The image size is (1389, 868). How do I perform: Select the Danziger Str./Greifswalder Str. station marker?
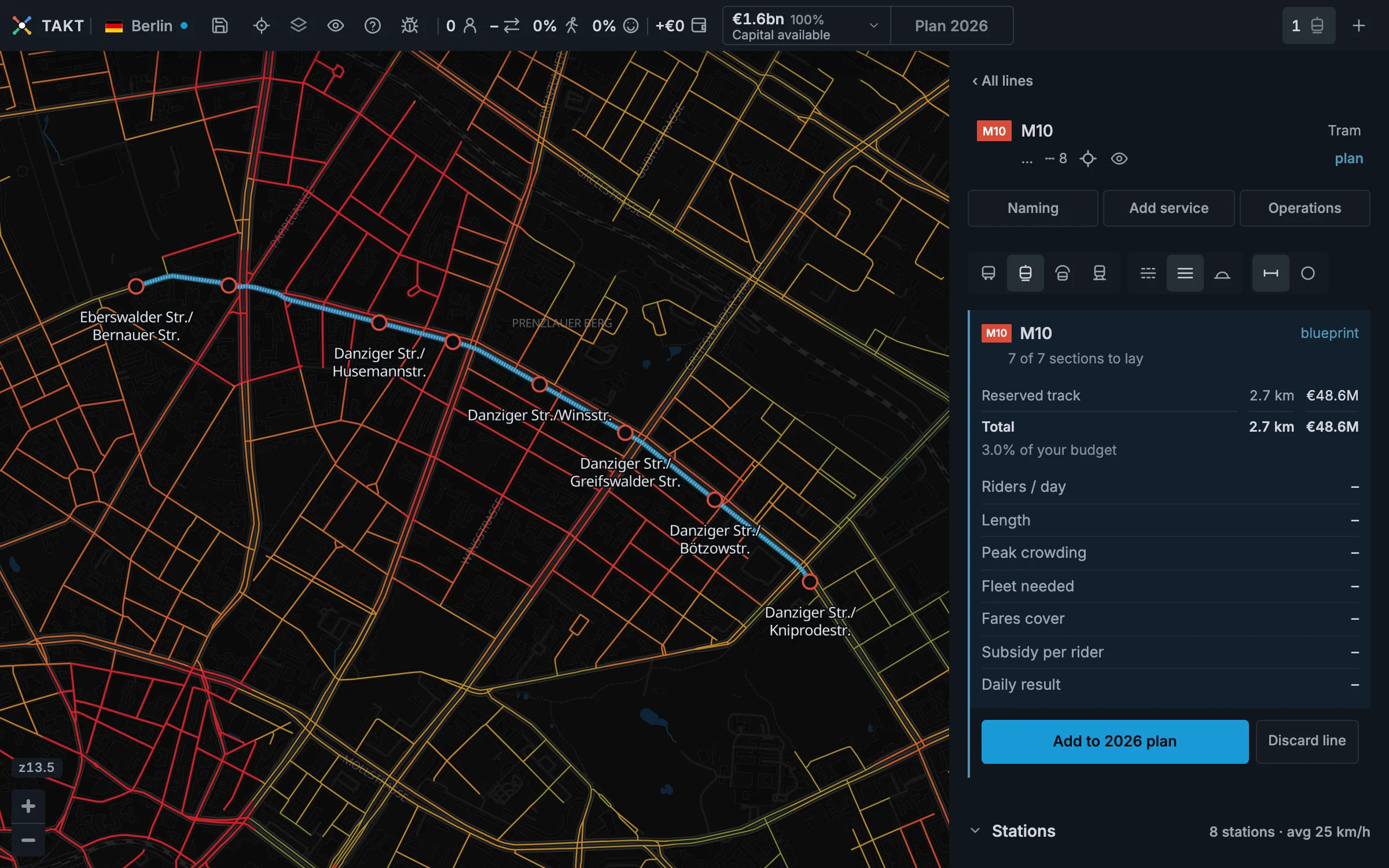pyautogui.click(x=625, y=432)
